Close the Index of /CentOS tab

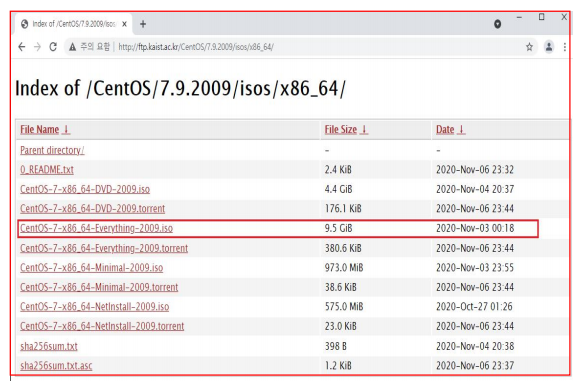coord(124,24)
